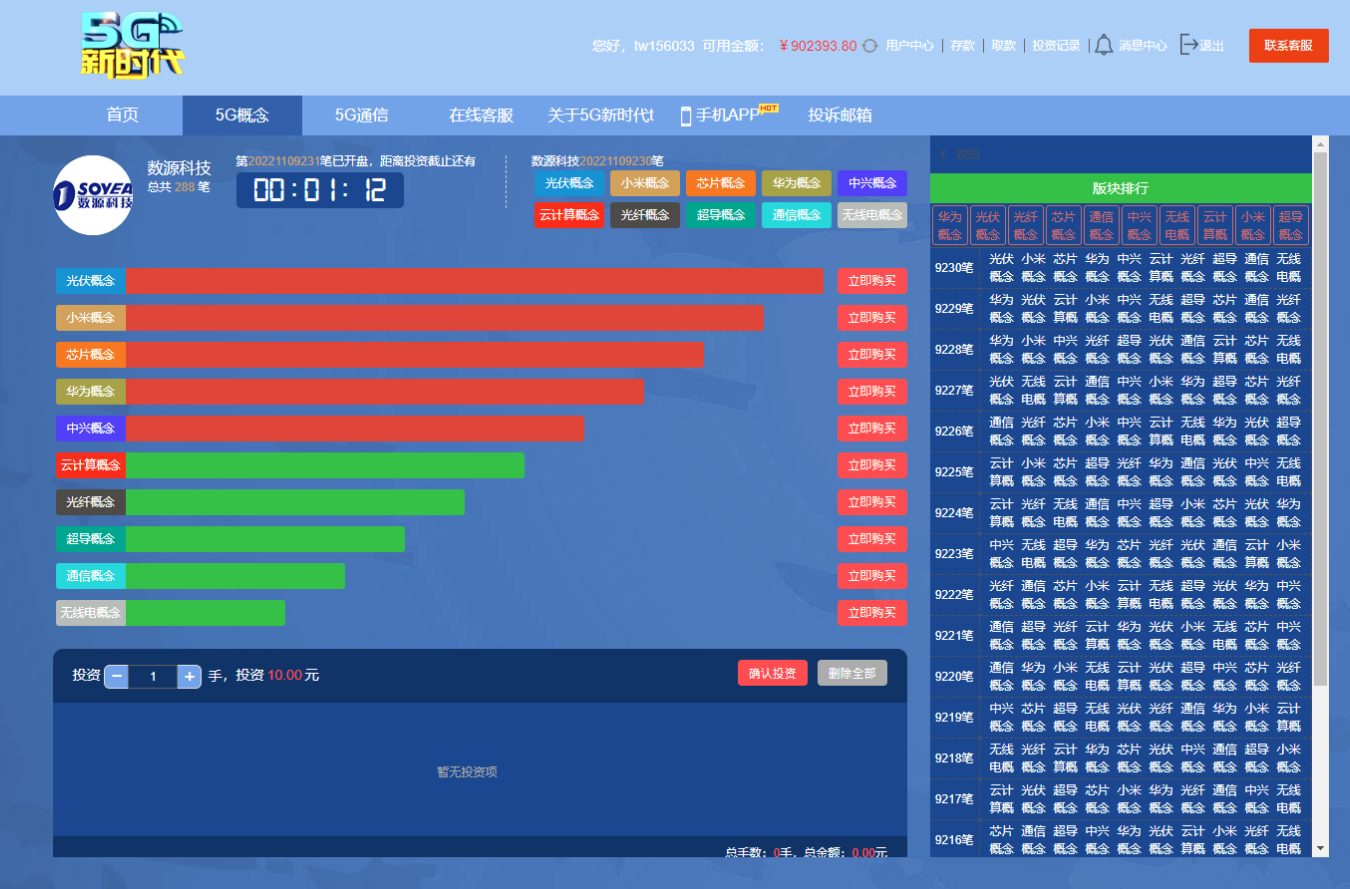This screenshot has width=1350, height=889.
Task: Open the bell notification icon
Action: [1103, 45]
